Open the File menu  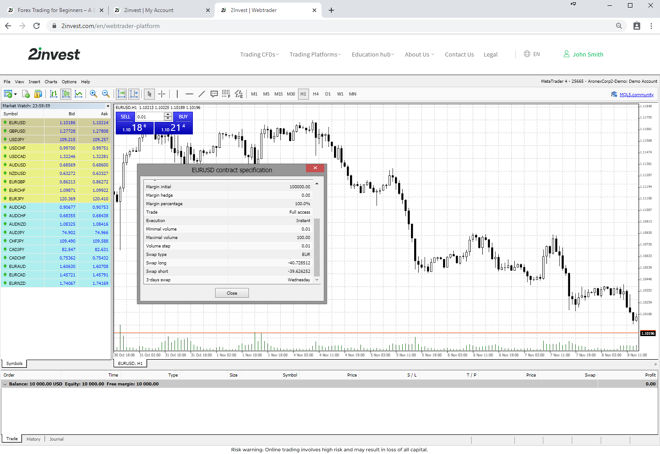7,82
